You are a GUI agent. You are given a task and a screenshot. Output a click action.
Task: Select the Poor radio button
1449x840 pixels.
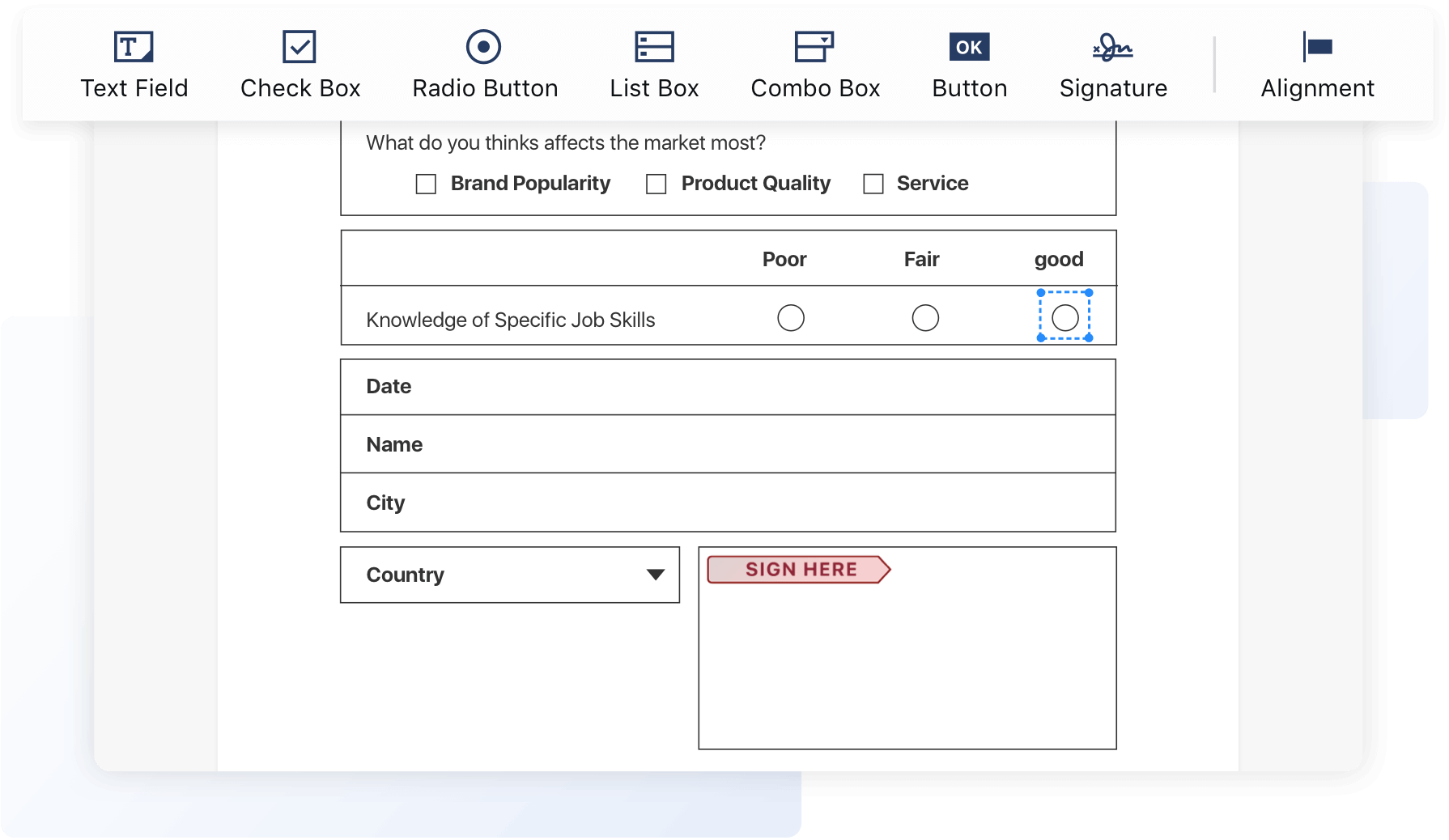tap(791, 318)
